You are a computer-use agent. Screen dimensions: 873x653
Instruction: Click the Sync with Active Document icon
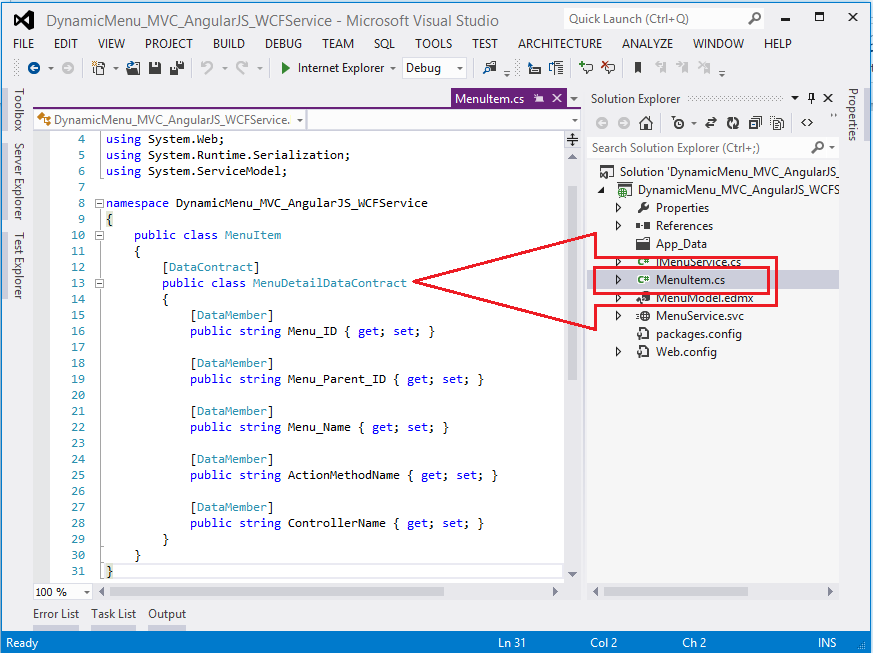tap(711, 123)
